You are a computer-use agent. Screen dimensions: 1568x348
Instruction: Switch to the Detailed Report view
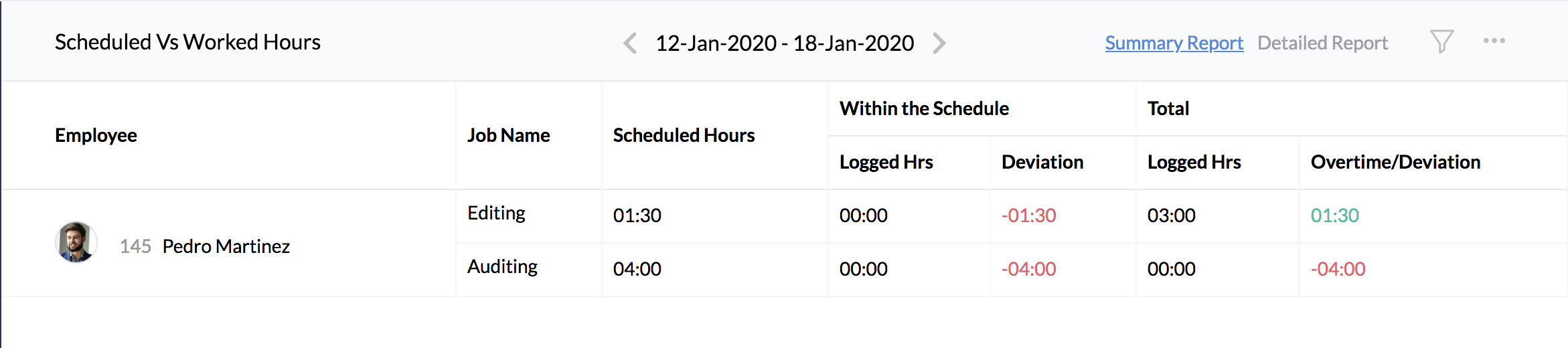pos(1322,43)
